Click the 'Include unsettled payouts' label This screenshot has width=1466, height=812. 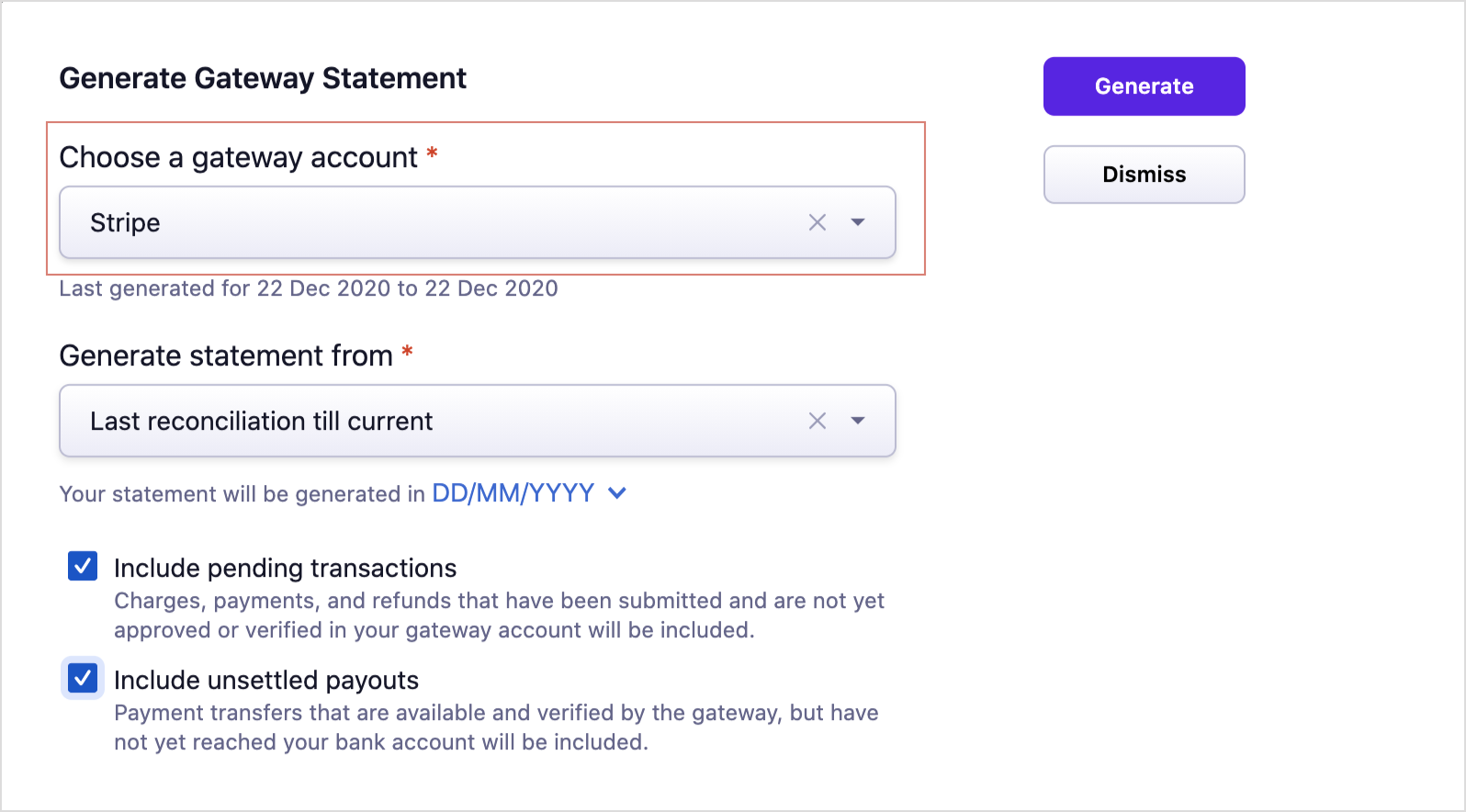pyautogui.click(x=266, y=681)
